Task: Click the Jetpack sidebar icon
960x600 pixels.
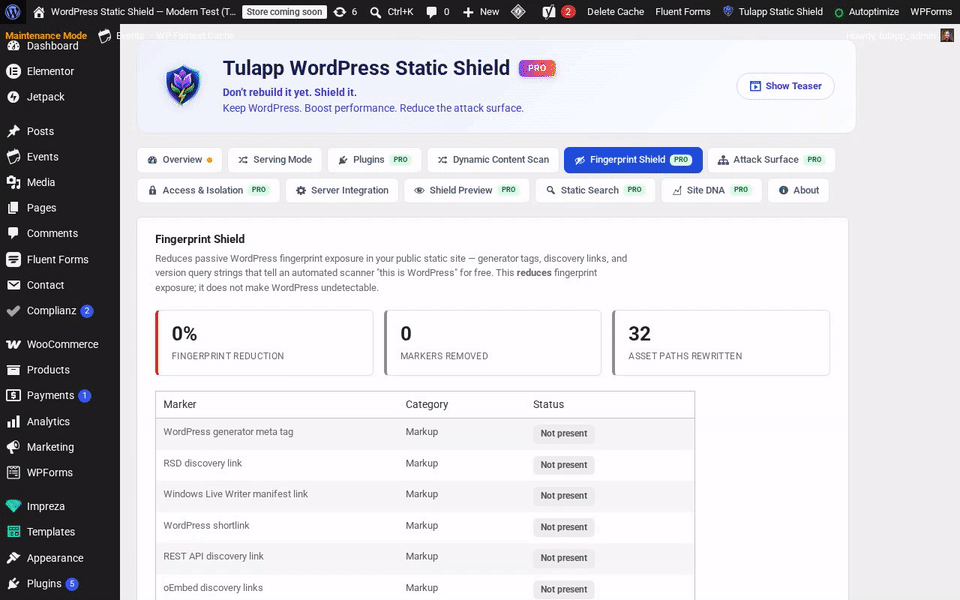Action: point(13,97)
